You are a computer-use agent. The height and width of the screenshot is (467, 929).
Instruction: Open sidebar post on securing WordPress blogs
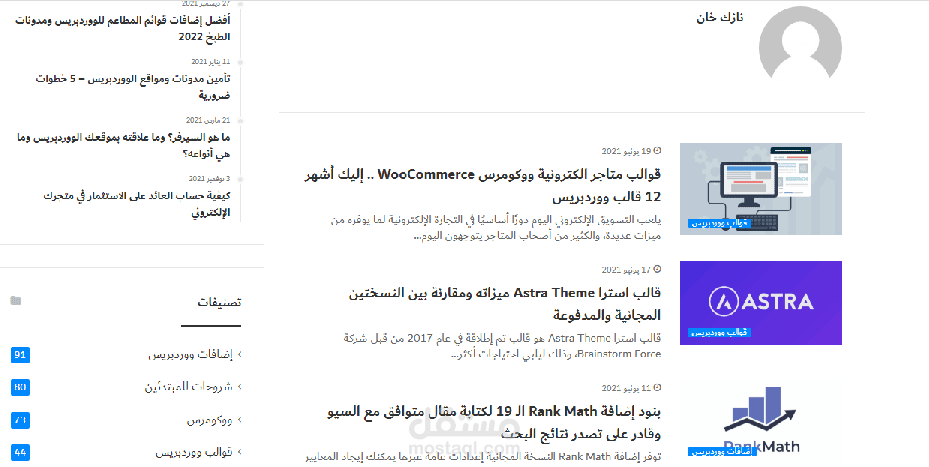(x=133, y=87)
